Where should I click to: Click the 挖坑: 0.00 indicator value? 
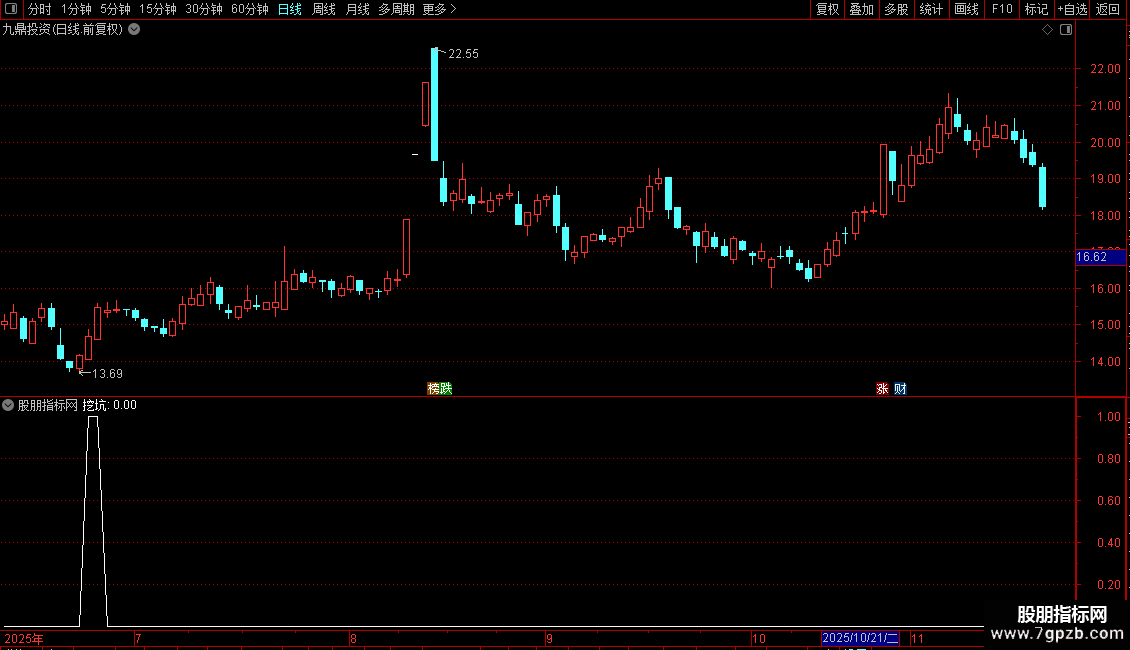110,405
